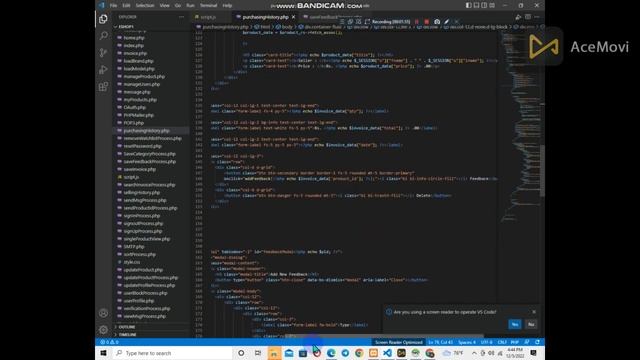Dismiss the screen reader notification with X
The height and width of the screenshot is (360, 640).
coord(534,312)
